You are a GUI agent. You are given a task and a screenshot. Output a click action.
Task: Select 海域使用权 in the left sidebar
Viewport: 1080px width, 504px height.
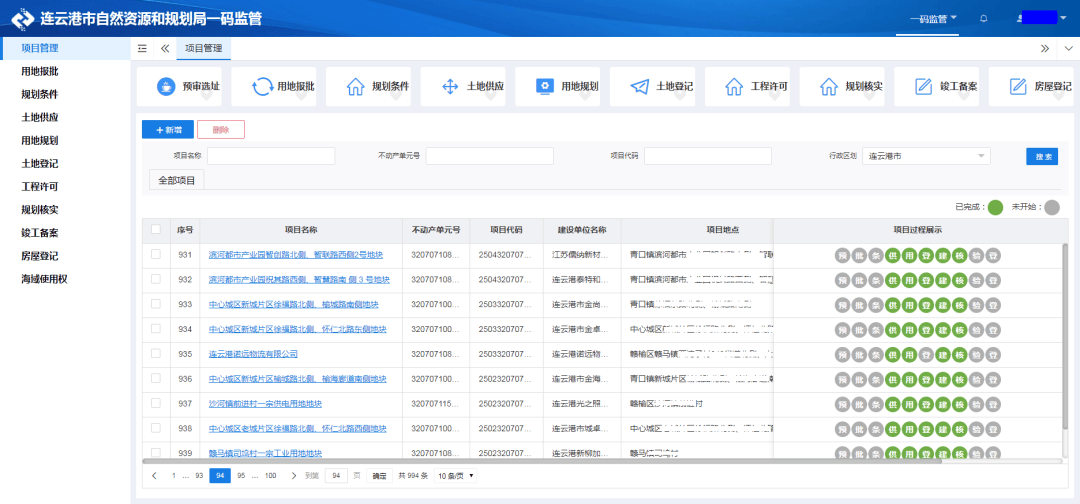[44, 278]
